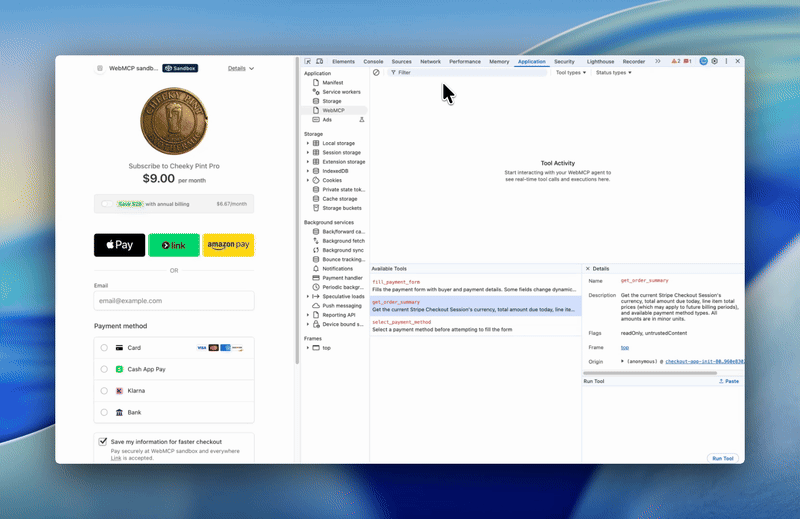Open the checkout-app-init origin link
This screenshot has height=519, width=800.
point(704,361)
